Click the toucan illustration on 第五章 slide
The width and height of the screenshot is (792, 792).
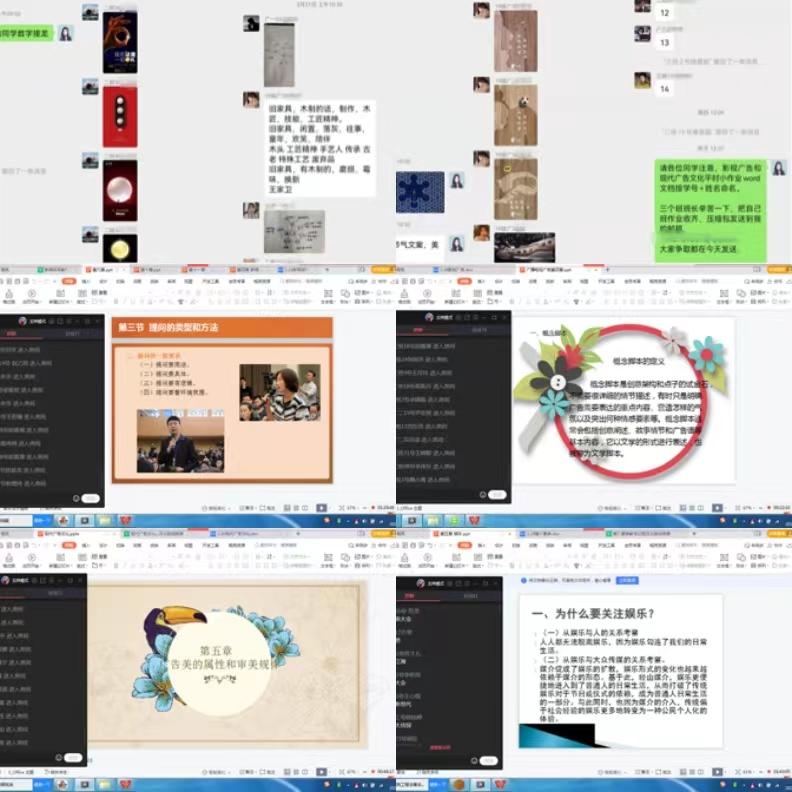click(163, 628)
